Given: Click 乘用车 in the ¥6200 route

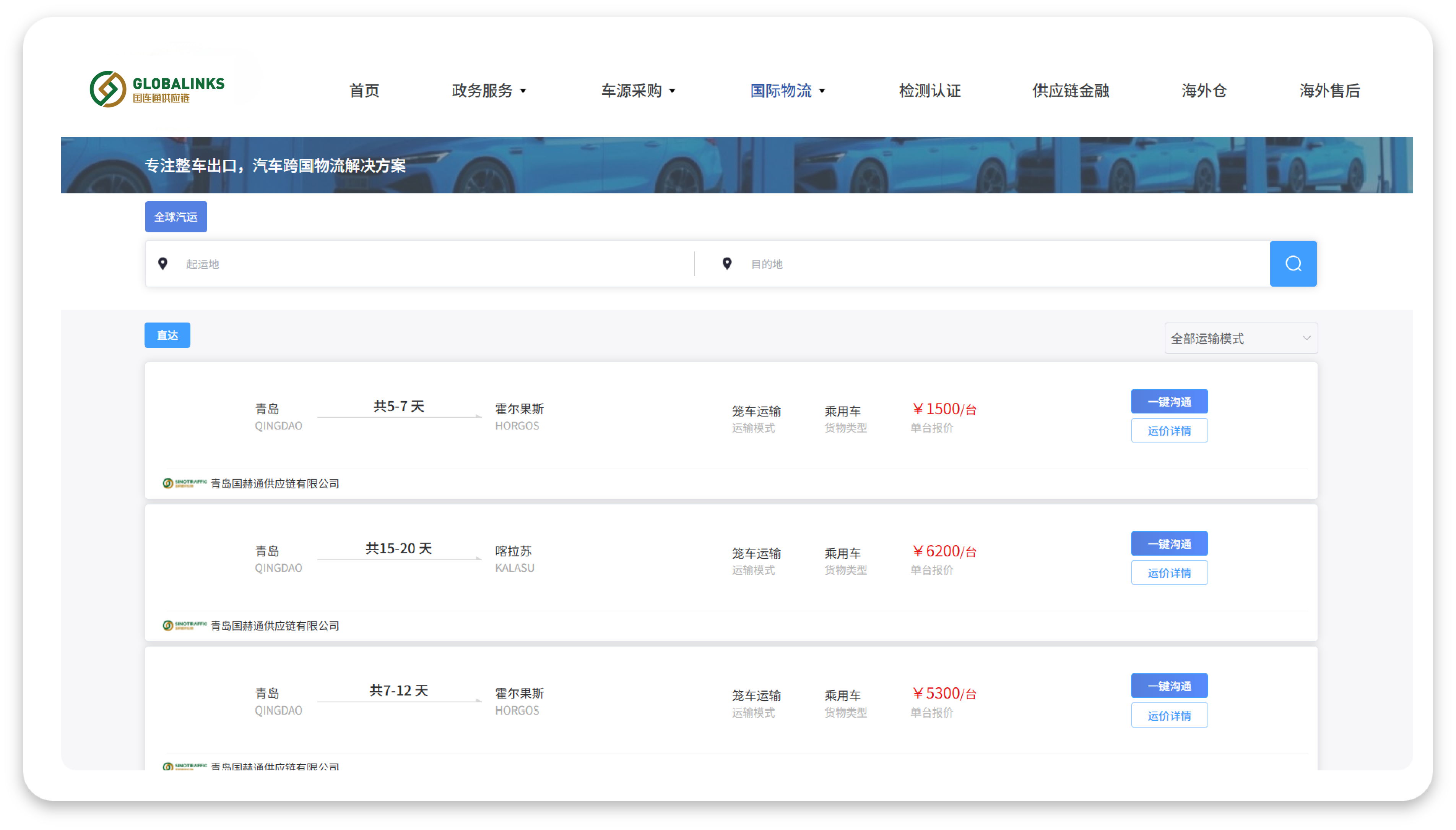Looking at the screenshot, I should click(842, 553).
